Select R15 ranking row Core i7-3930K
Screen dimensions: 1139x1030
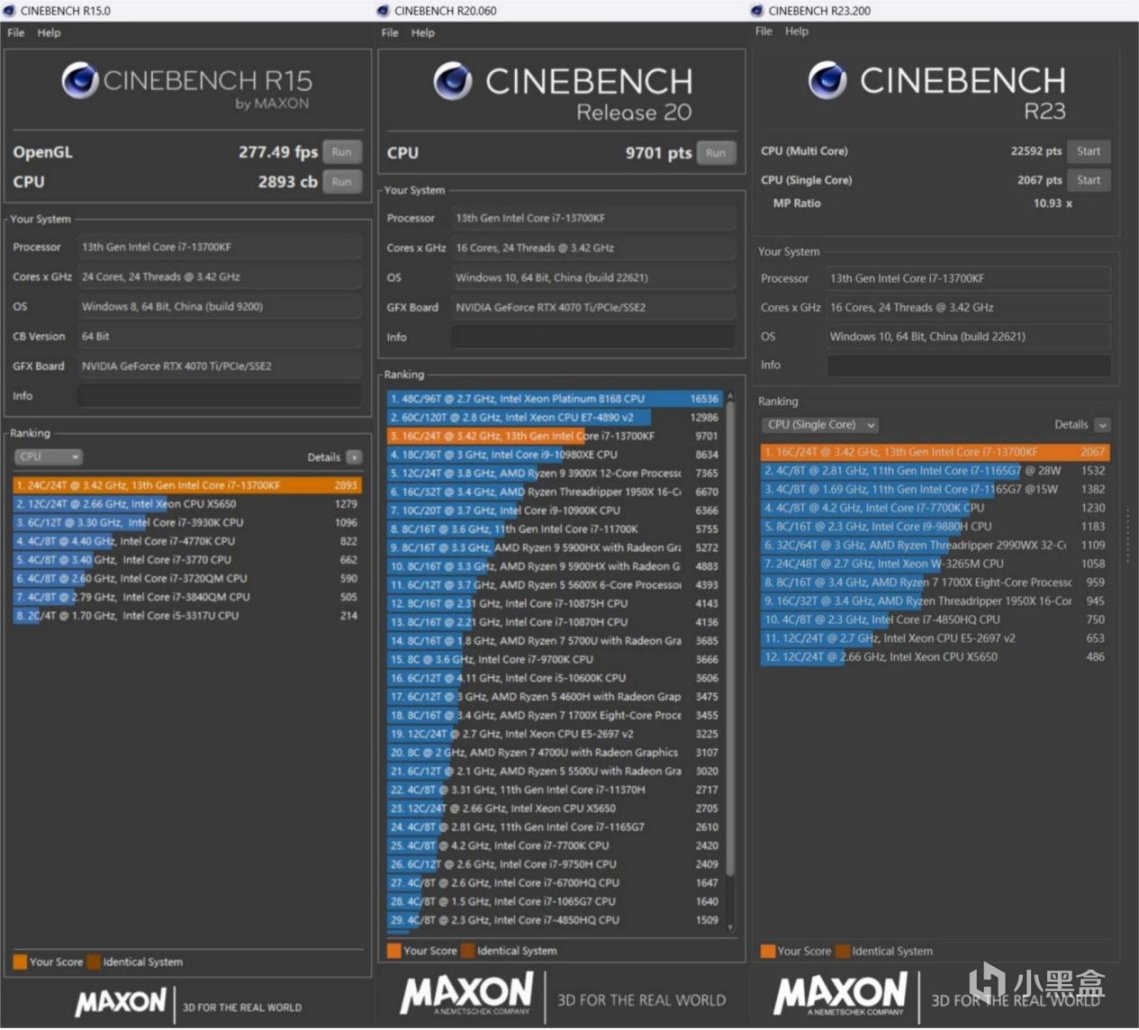pyautogui.click(x=187, y=523)
